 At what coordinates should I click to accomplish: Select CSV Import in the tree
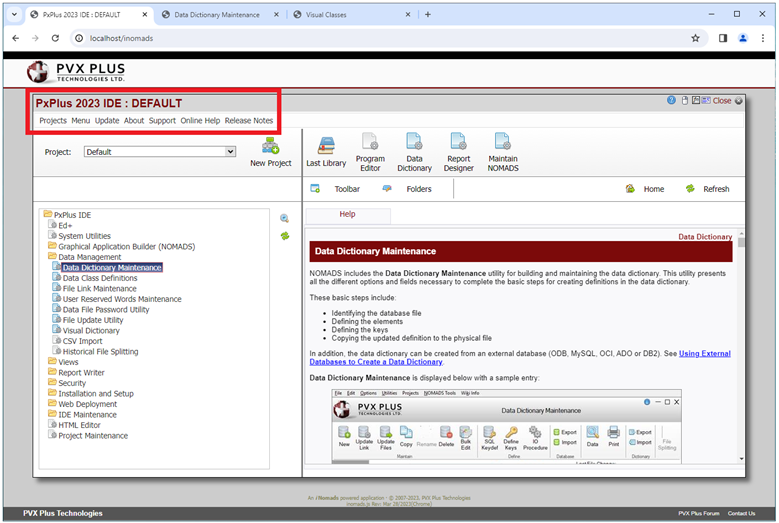pyautogui.click(x=82, y=341)
